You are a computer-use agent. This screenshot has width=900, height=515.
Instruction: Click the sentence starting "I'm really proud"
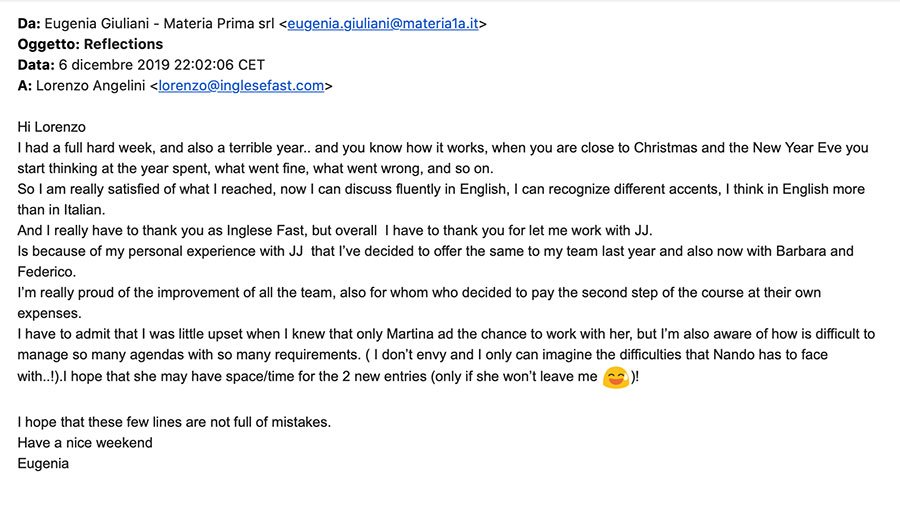300,292
